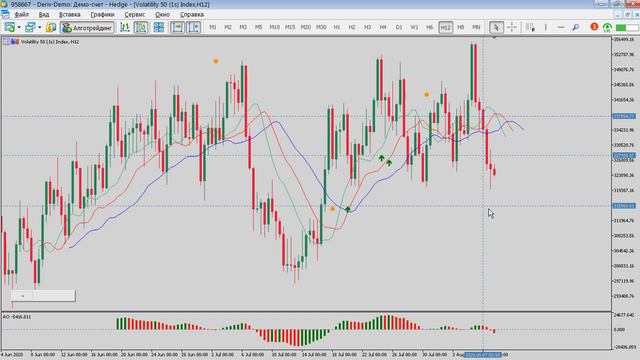Select the M3 timeframe
Viewport: 640px width, 360px height.
243,27
